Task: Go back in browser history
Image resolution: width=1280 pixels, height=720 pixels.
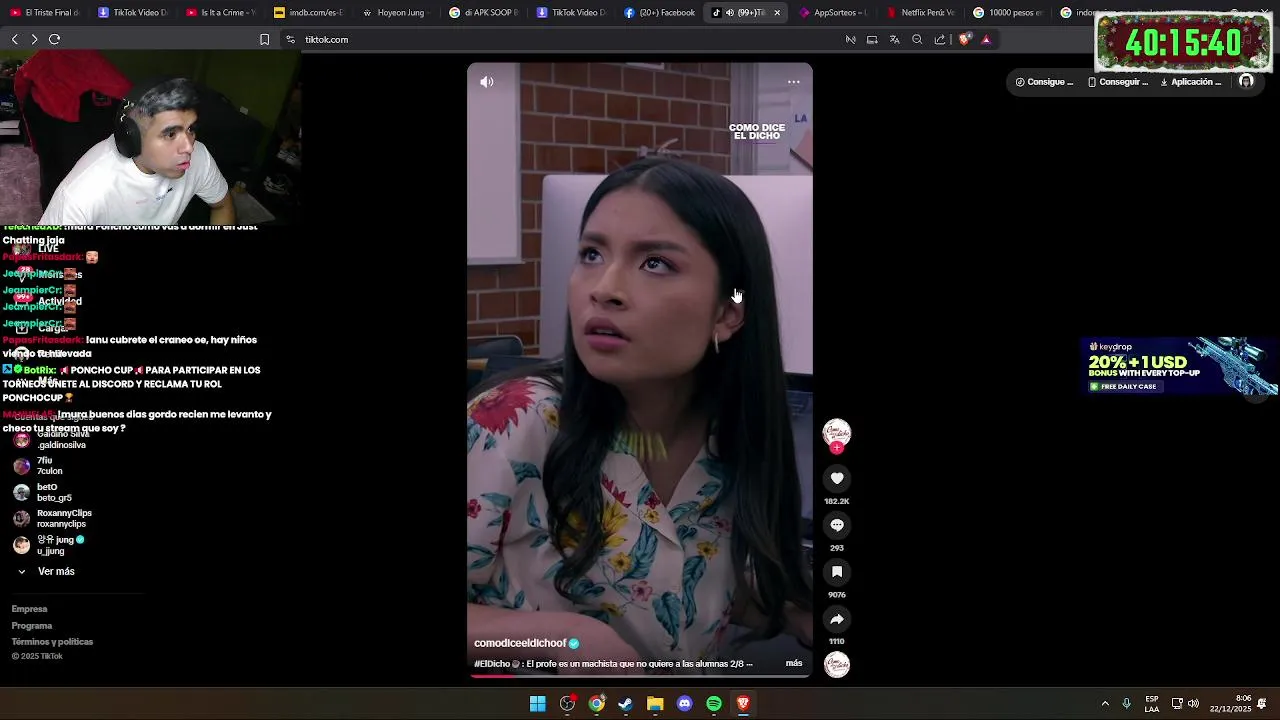Action: pos(15,39)
